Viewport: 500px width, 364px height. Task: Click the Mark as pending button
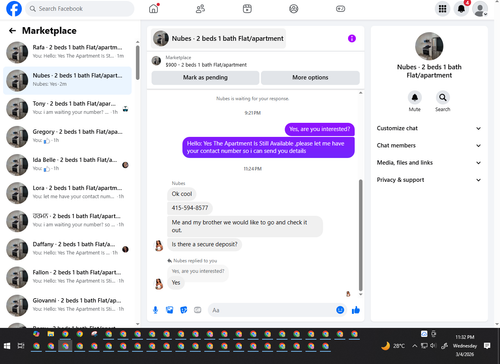pos(205,78)
